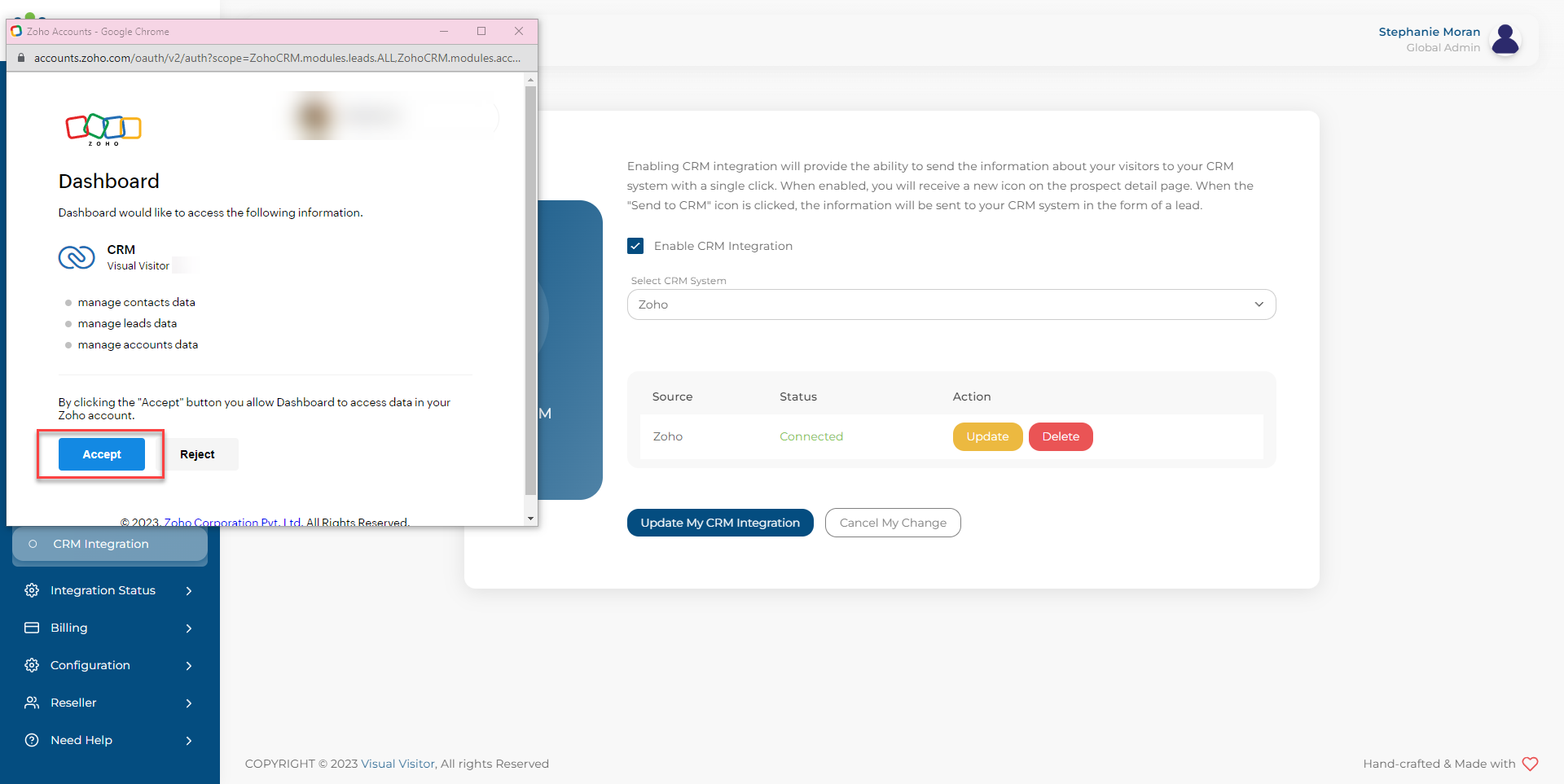Click the Action column header

click(972, 396)
